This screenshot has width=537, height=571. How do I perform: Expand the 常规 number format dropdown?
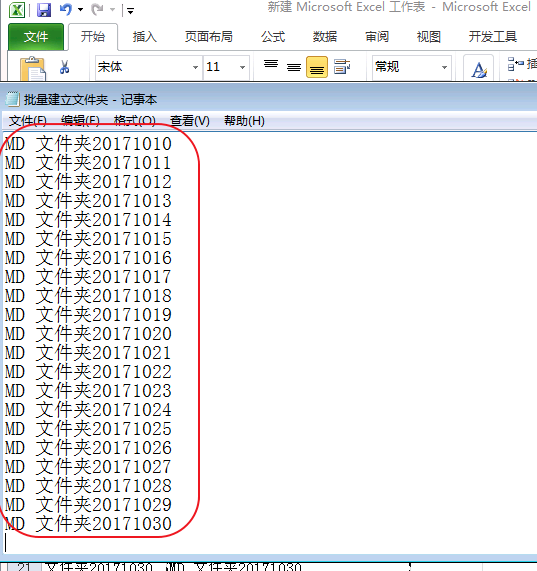(444, 67)
